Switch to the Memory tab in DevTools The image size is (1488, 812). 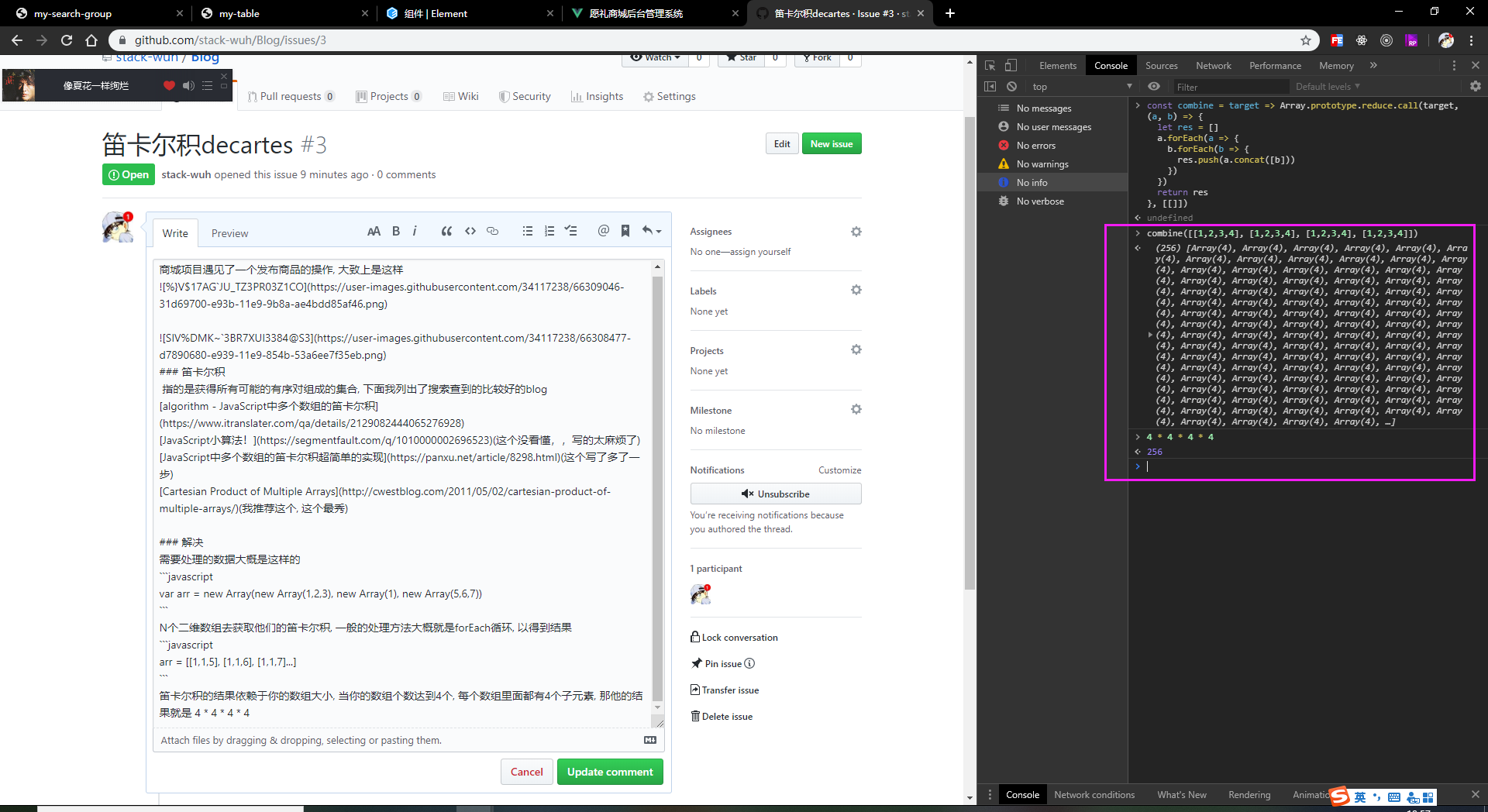(1336, 66)
